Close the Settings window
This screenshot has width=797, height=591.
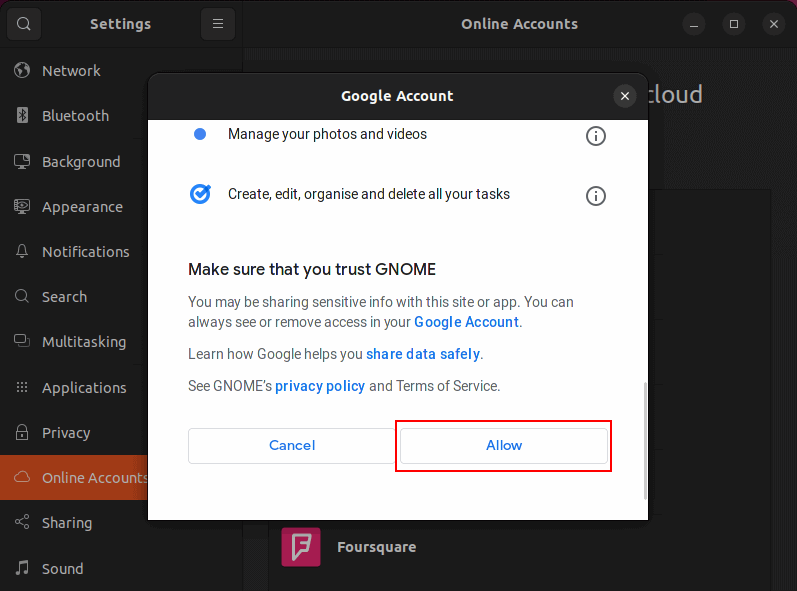(774, 24)
